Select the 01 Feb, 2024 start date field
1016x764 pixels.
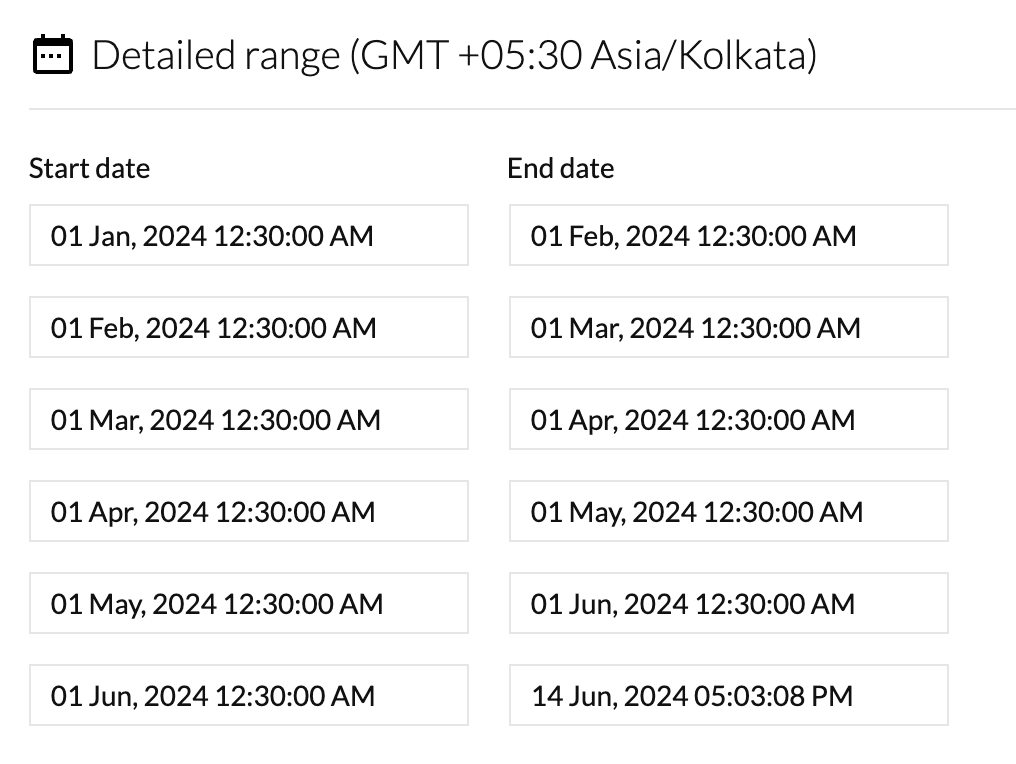point(248,328)
